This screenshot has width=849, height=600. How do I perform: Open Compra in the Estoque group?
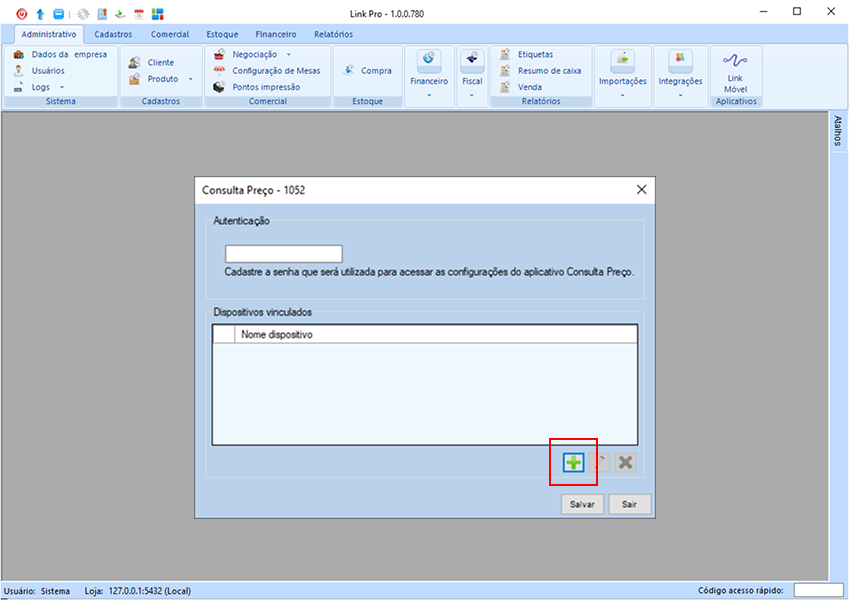[367, 71]
